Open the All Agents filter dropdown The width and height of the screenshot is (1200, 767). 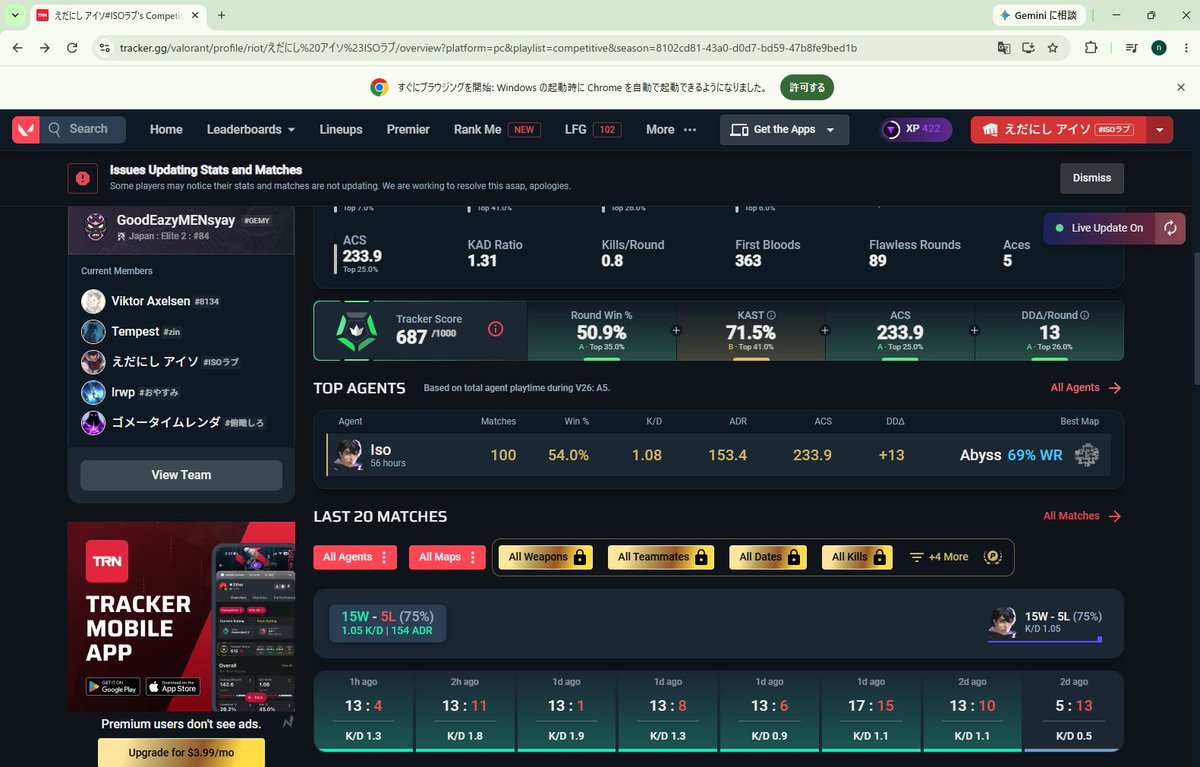(355, 557)
